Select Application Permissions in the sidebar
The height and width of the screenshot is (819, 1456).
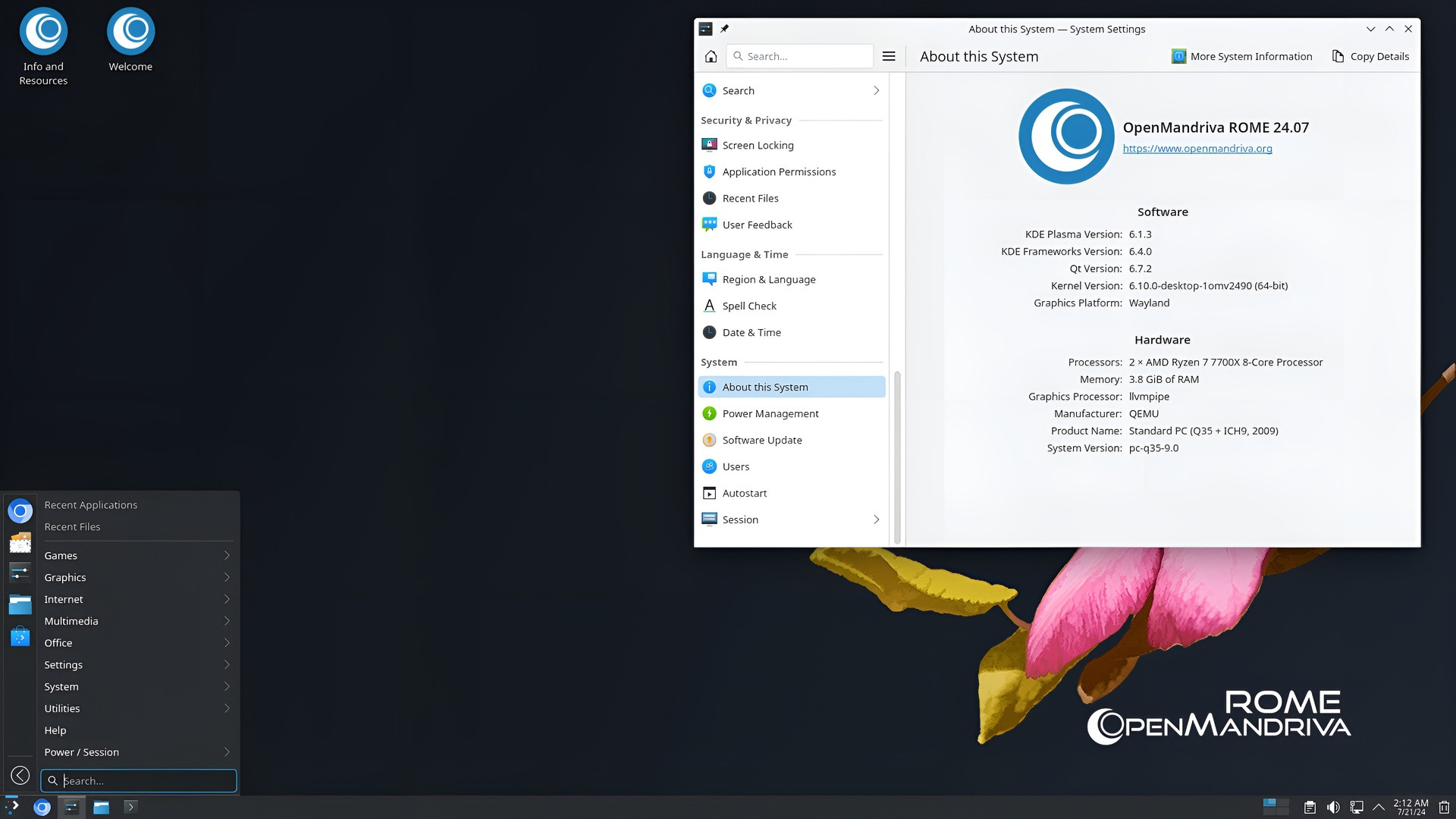[779, 171]
